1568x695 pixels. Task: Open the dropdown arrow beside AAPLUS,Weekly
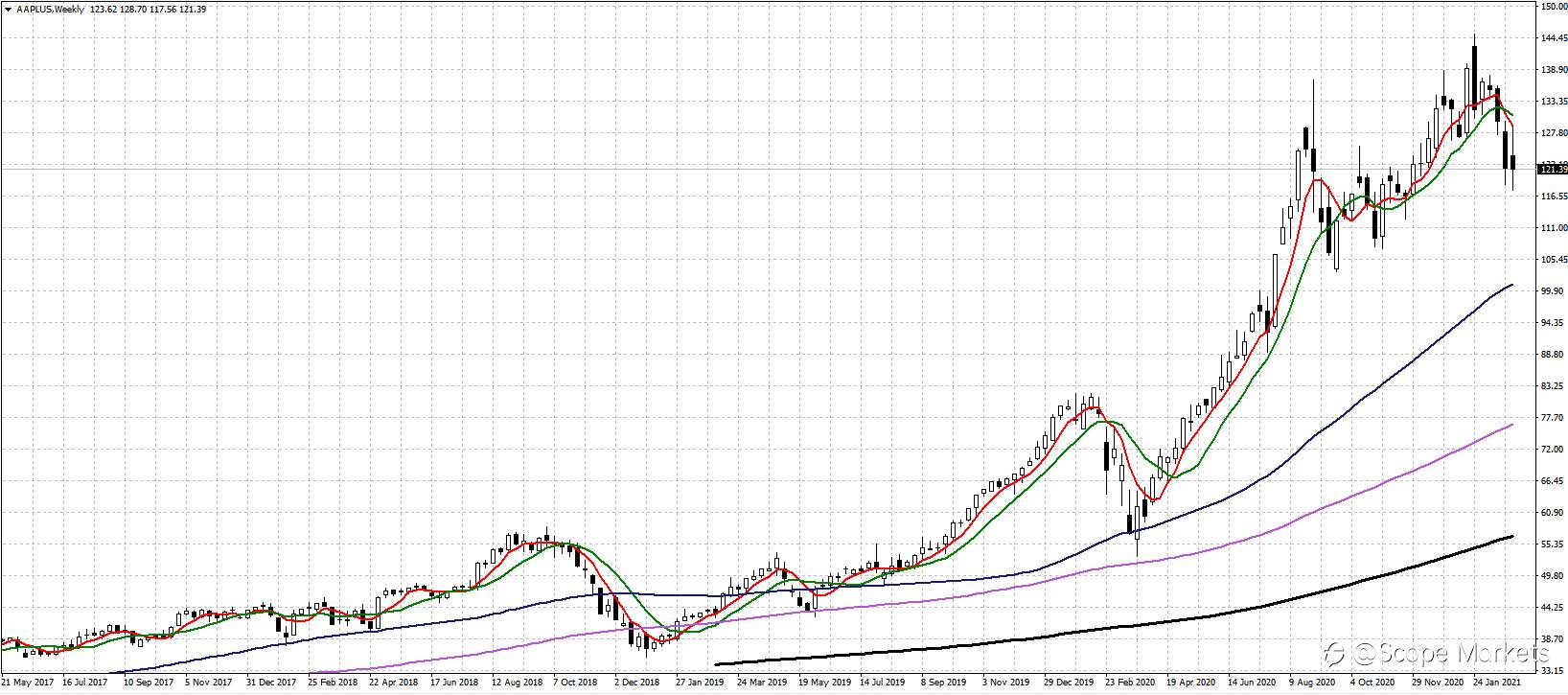tap(8, 10)
